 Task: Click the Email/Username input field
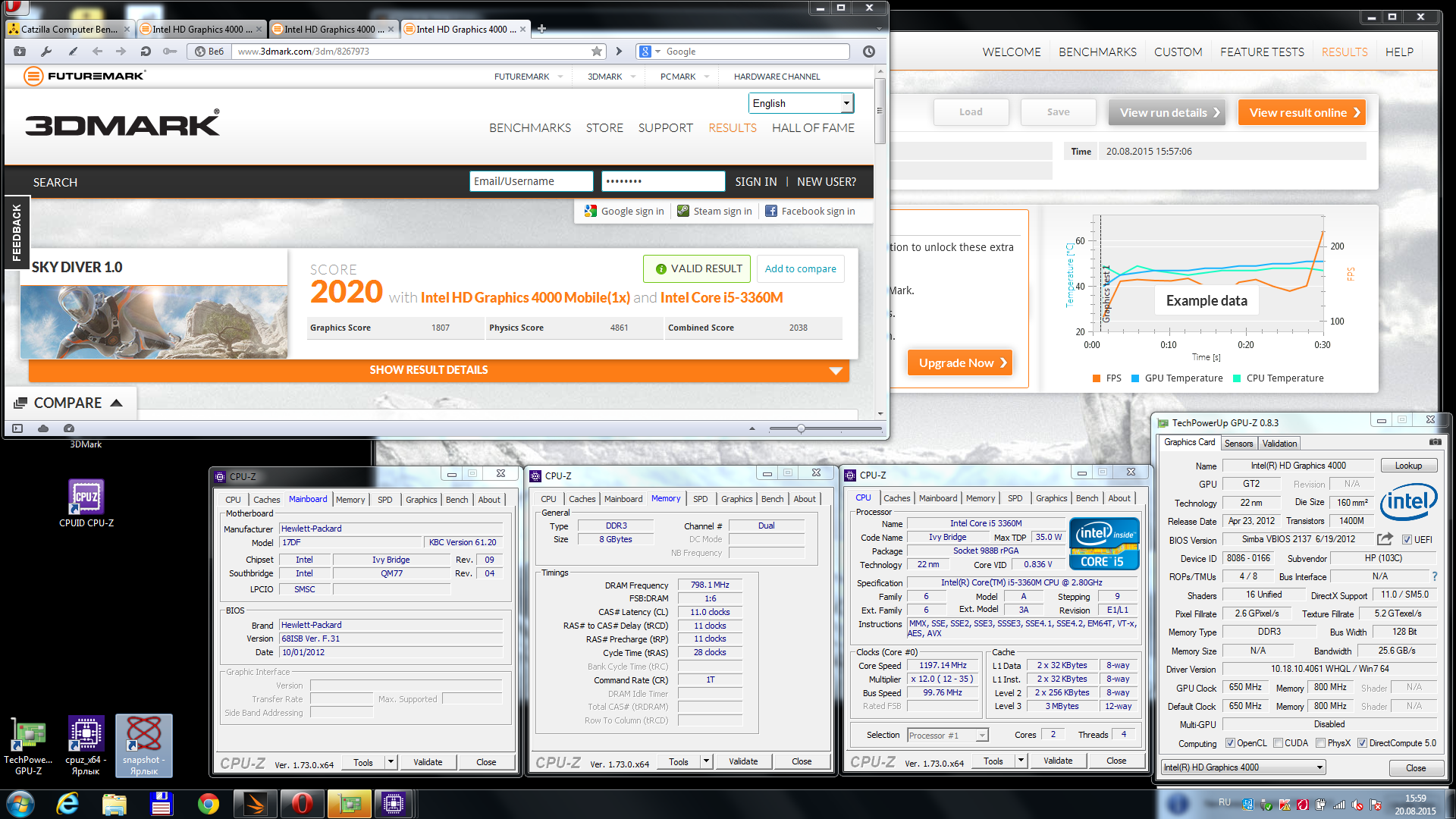point(531,181)
